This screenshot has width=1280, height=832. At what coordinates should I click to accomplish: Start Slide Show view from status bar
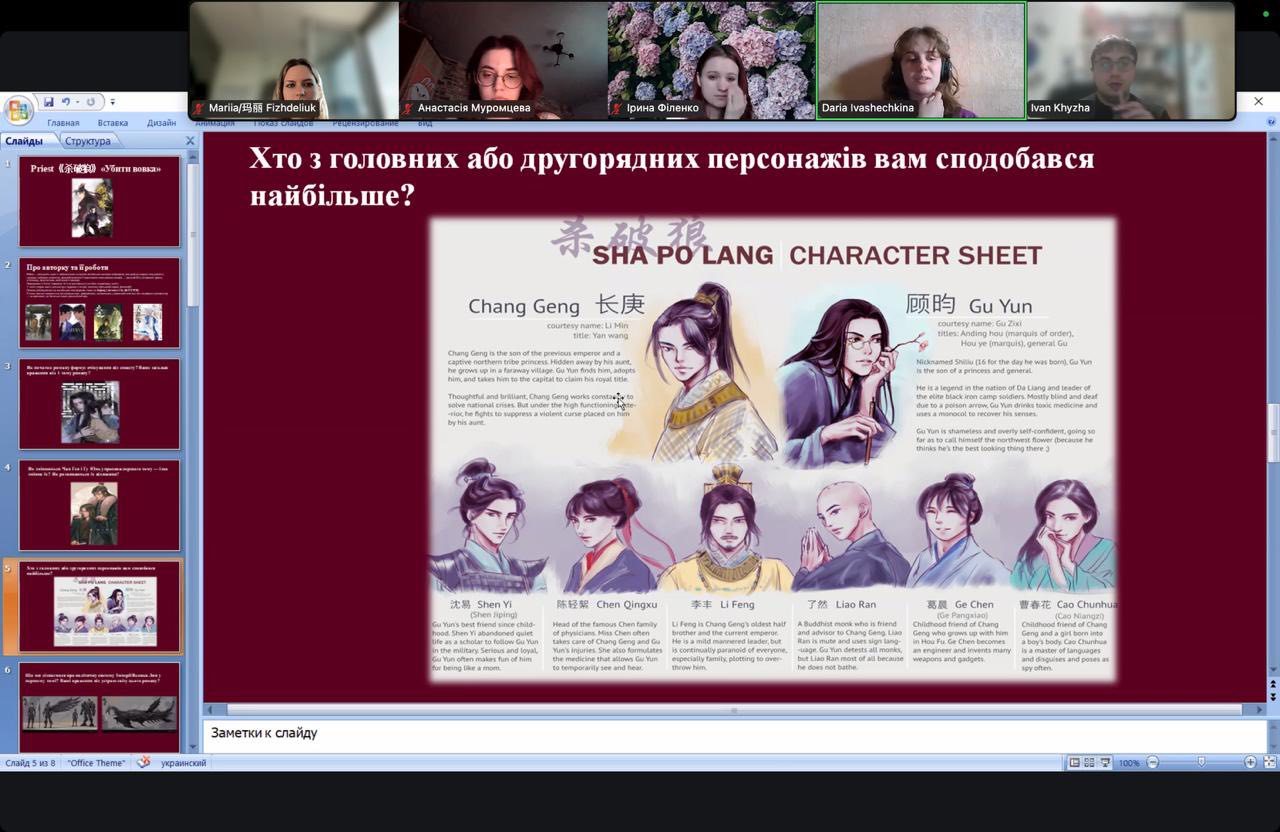click(1104, 762)
